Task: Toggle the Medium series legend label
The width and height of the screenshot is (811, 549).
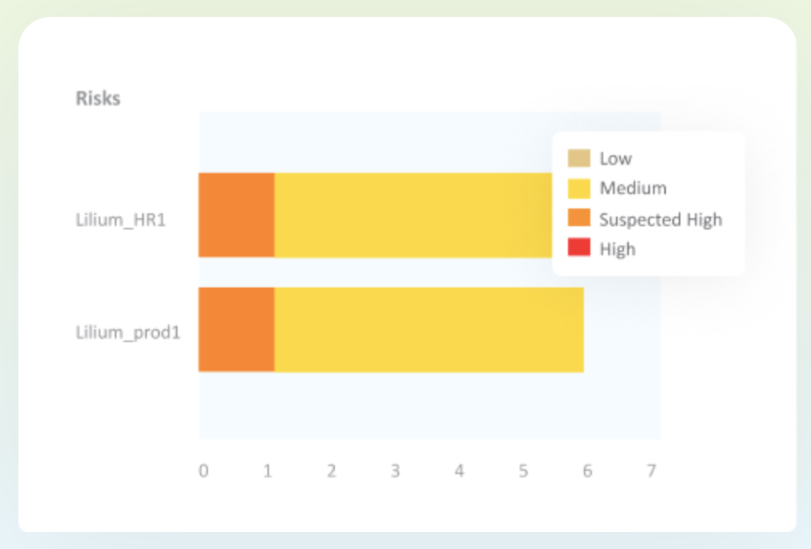Action: pos(633,188)
